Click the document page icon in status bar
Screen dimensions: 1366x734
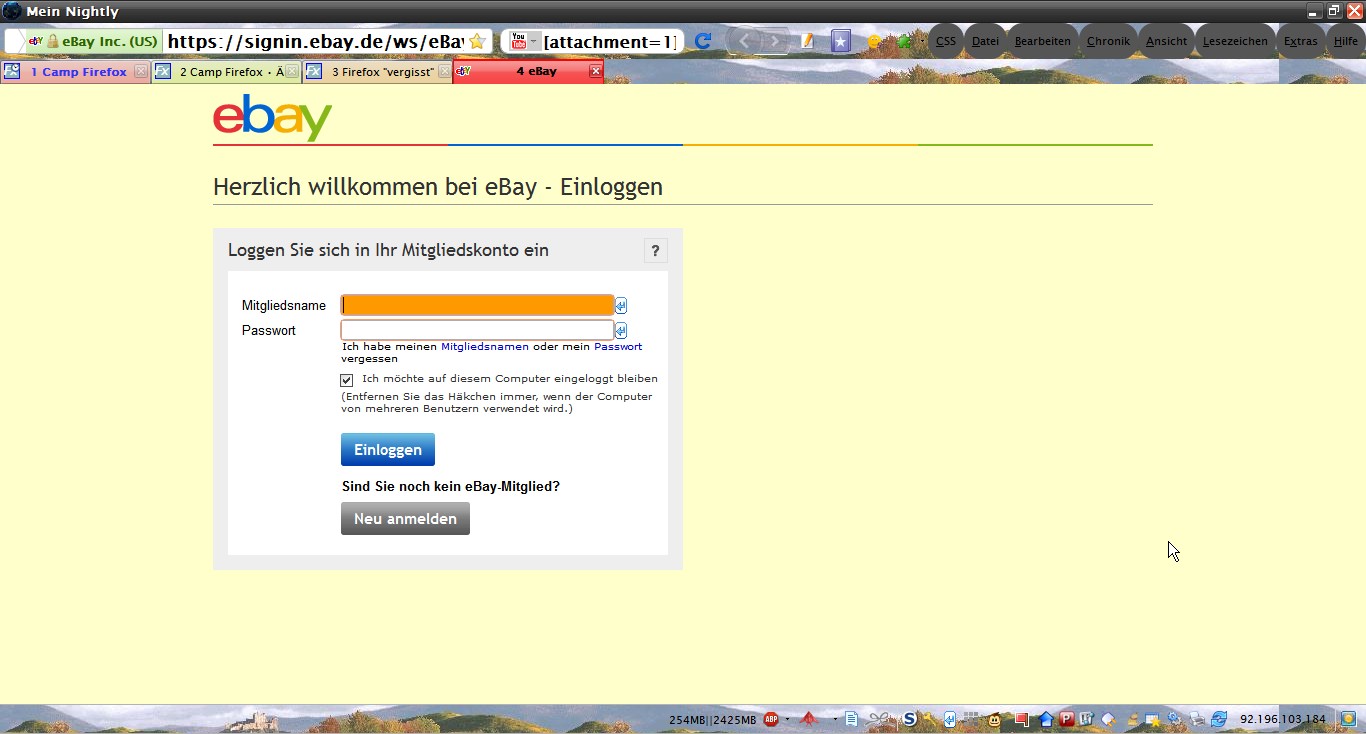(851, 719)
